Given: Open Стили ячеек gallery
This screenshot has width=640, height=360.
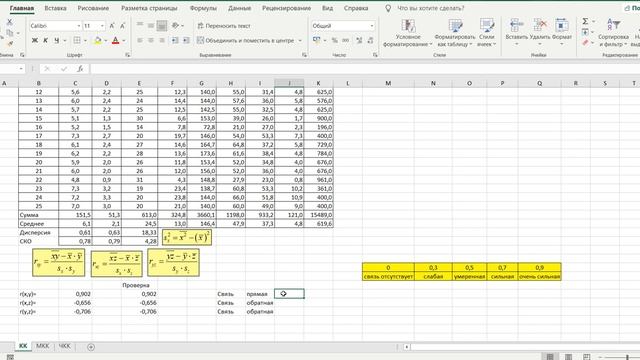Looking at the screenshot, I should pyautogui.click(x=487, y=33).
